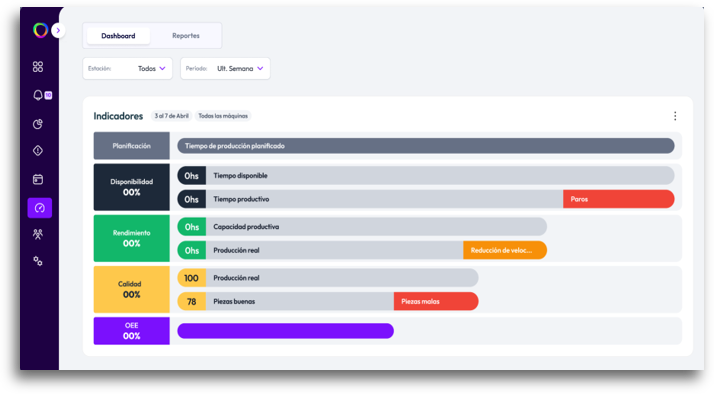Image resolution: width=714 pixels, height=394 pixels.
Task: Open notifications bell icon
Action: point(38,95)
